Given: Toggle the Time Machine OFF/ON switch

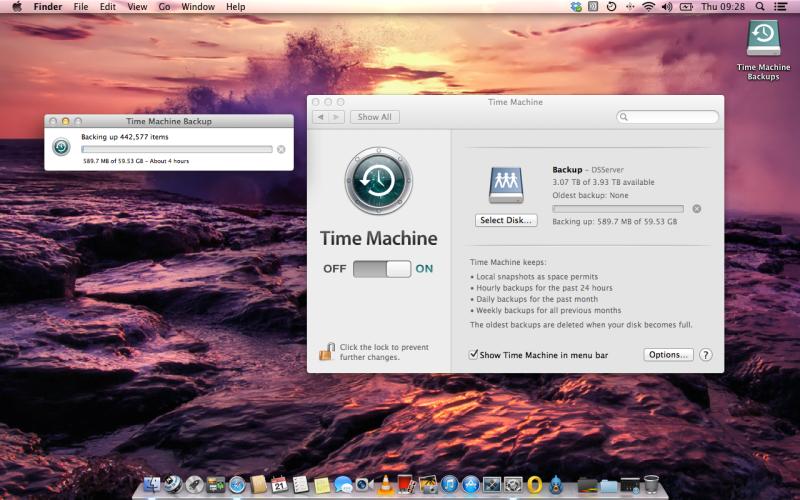Looking at the screenshot, I should click(x=382, y=269).
